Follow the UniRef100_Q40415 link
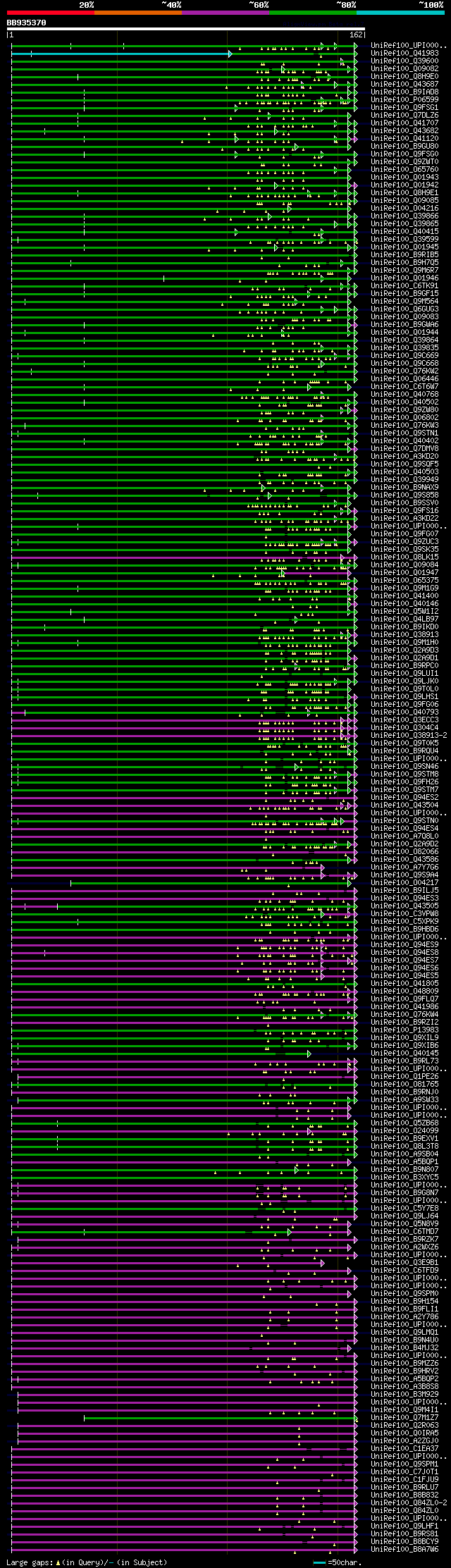Image resolution: width=451 pixels, height=1568 pixels. point(404,232)
